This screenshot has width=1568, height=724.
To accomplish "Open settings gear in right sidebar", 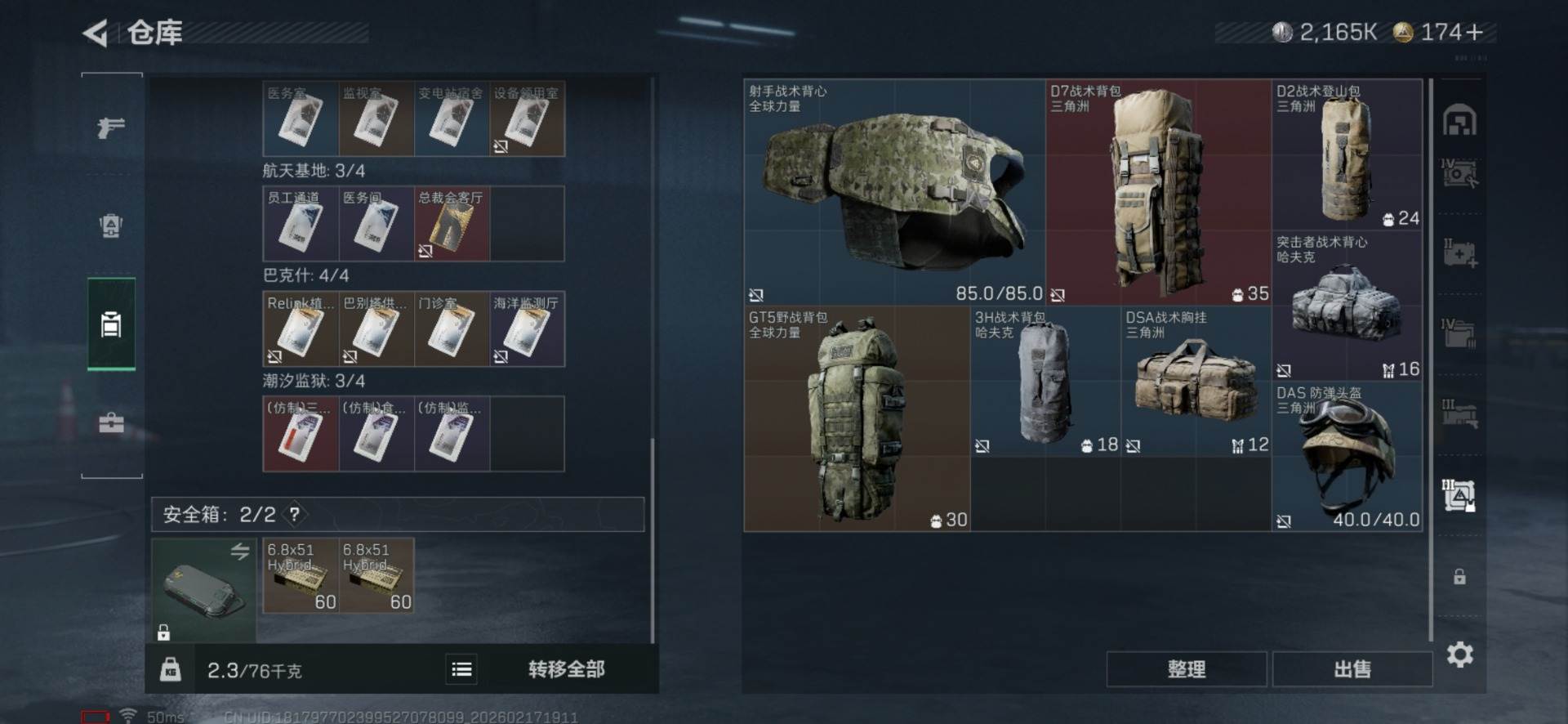I will point(1460,655).
